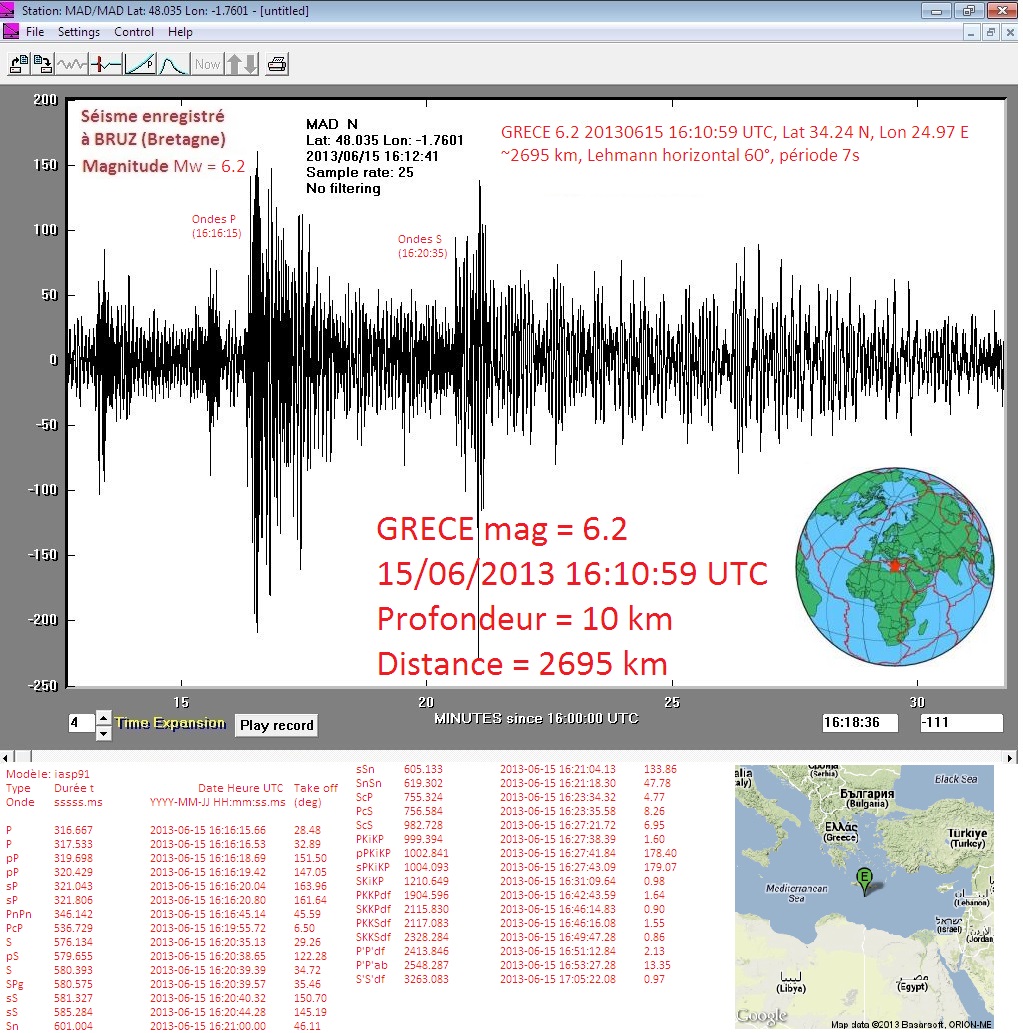
Task: Click the Time Expansion value field
Action: tap(80, 723)
